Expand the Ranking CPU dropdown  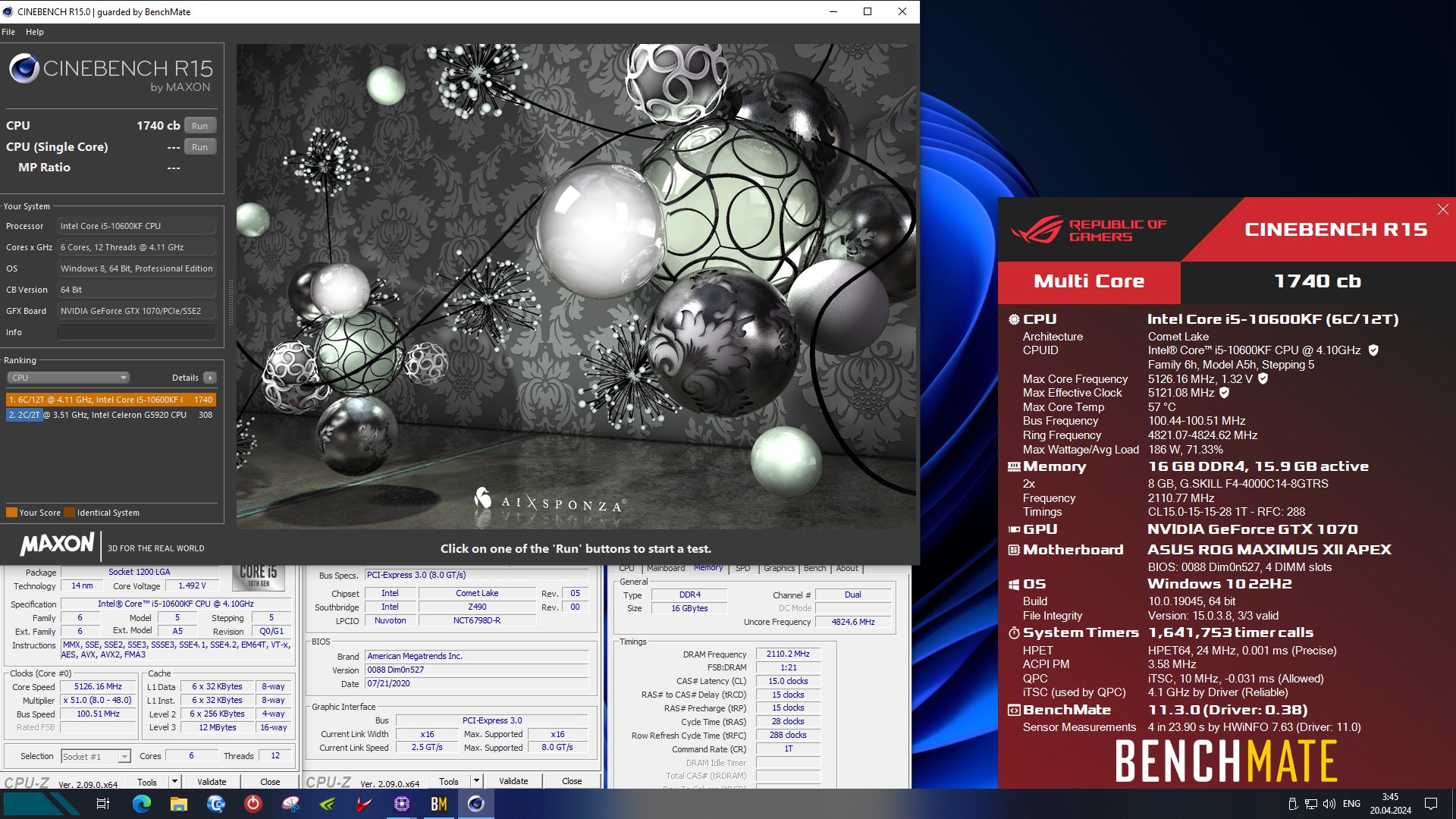[68, 378]
